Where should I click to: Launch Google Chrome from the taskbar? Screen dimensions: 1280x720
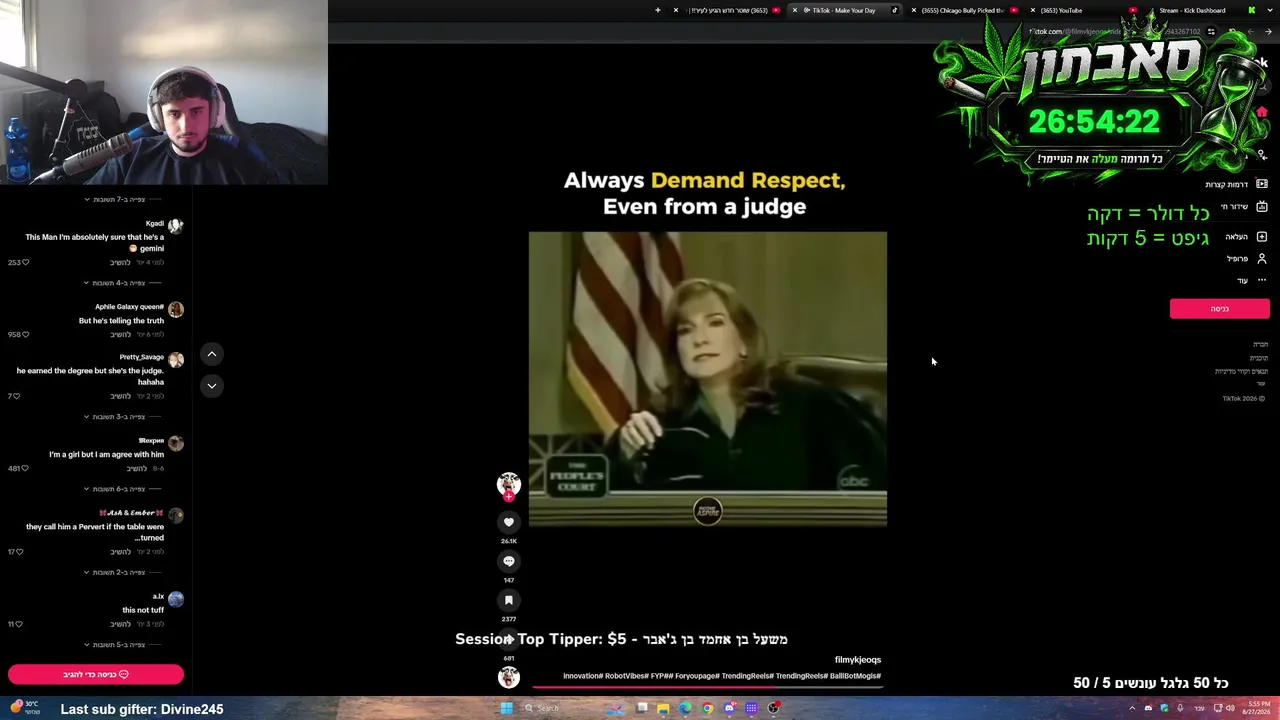pos(707,708)
